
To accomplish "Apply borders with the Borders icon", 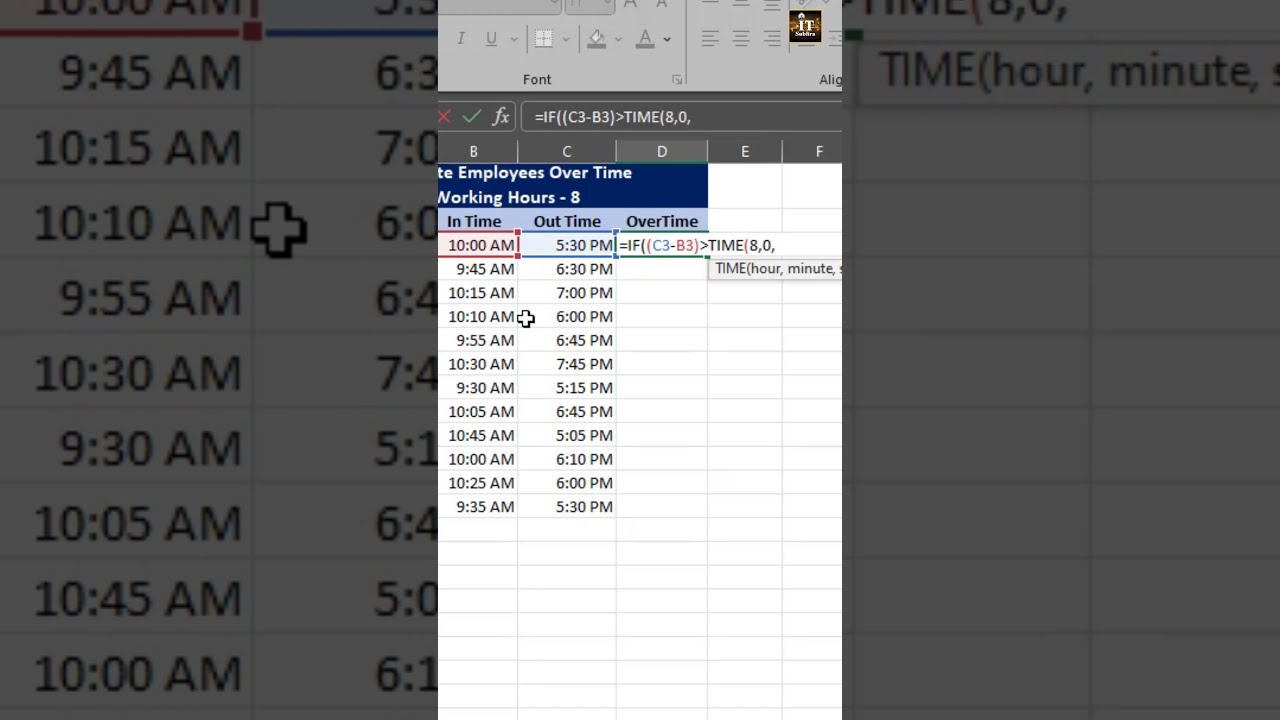I will tap(544, 39).
